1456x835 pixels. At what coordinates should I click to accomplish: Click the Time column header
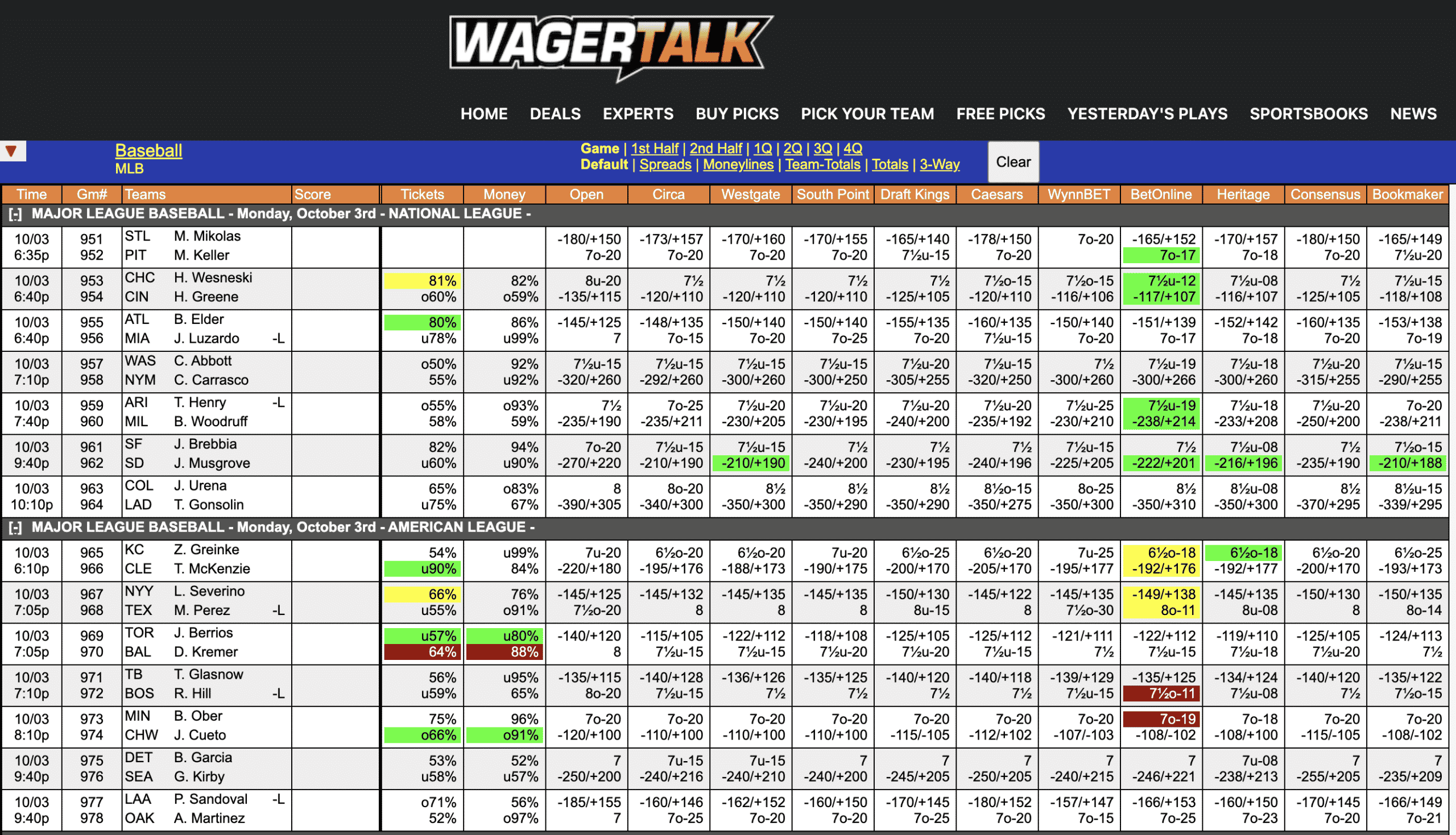[31, 194]
